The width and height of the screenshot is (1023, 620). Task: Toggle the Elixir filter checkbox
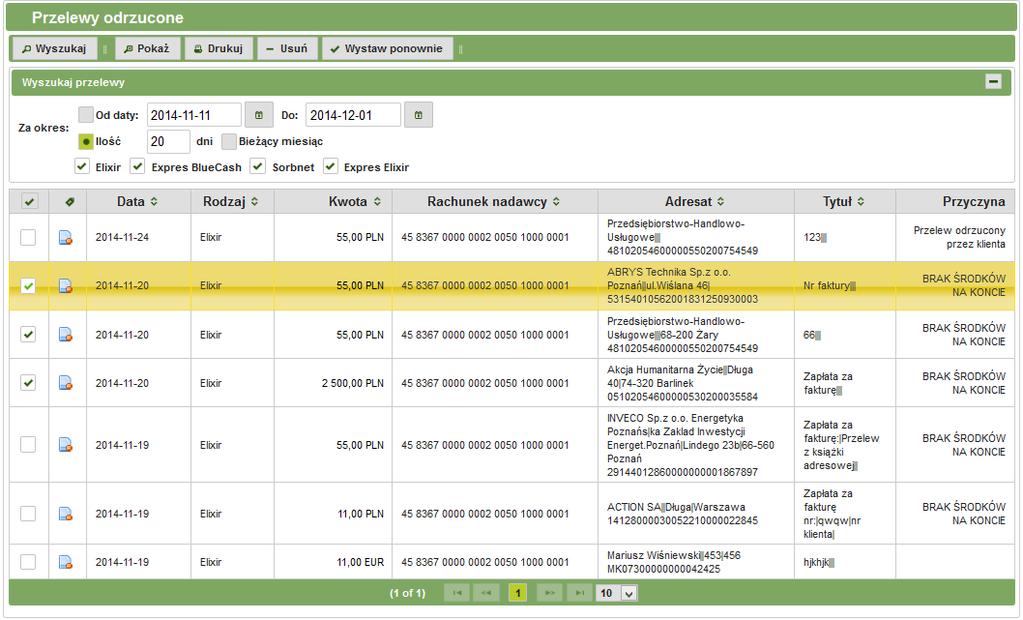[82, 166]
